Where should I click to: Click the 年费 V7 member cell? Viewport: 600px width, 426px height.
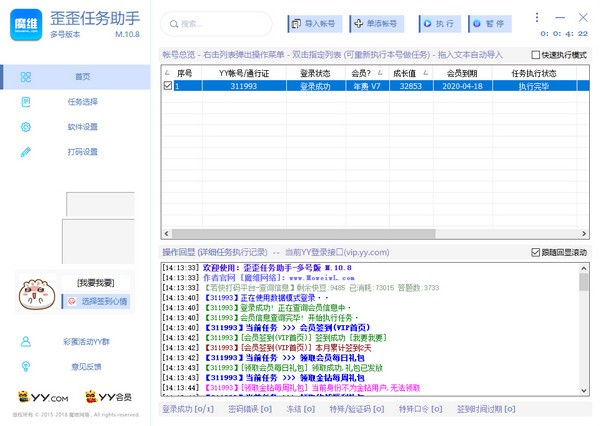click(367, 86)
